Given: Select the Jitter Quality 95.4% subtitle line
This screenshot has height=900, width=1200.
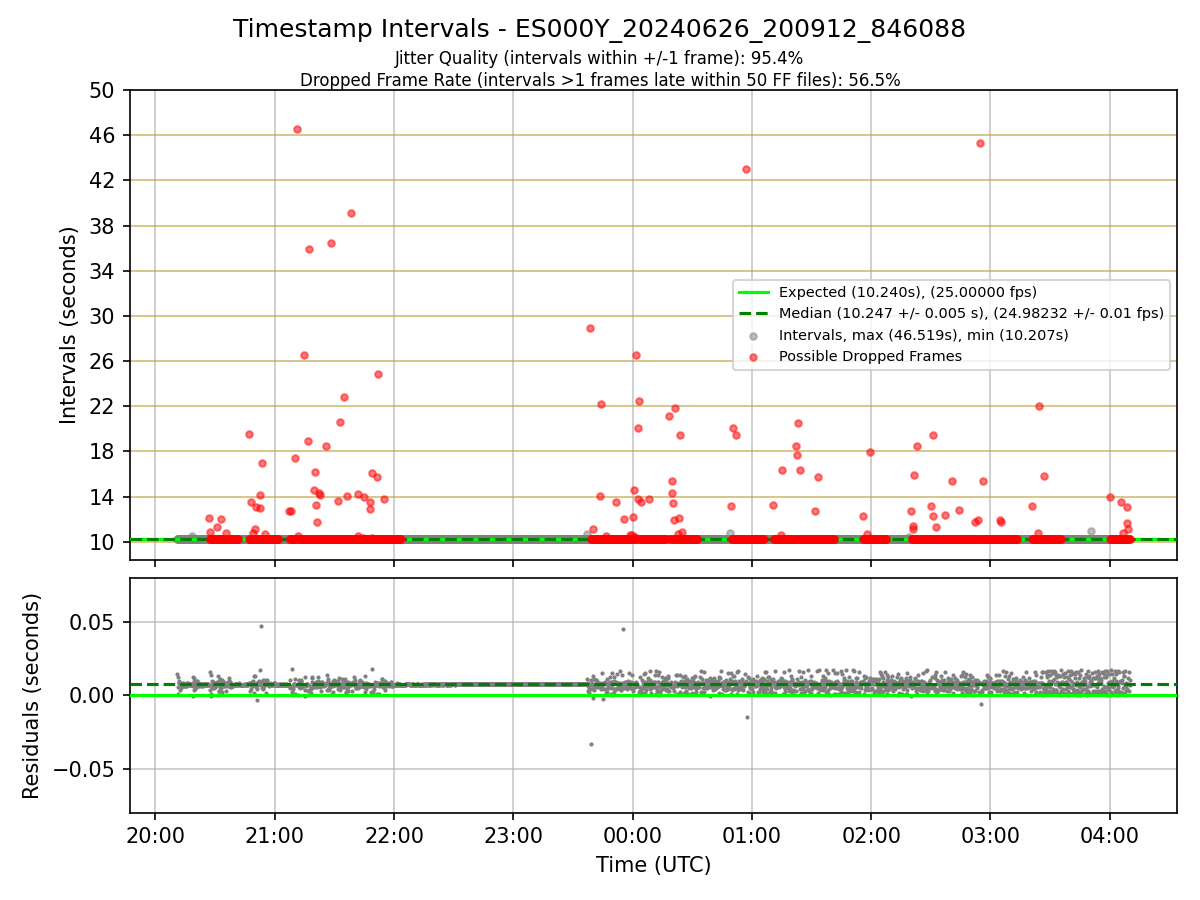Looking at the screenshot, I should point(599,59).
